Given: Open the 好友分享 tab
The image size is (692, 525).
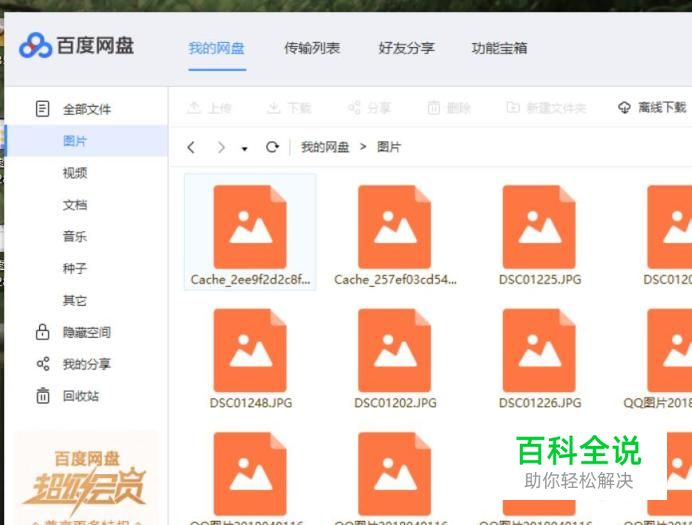Looking at the screenshot, I should (406, 48).
